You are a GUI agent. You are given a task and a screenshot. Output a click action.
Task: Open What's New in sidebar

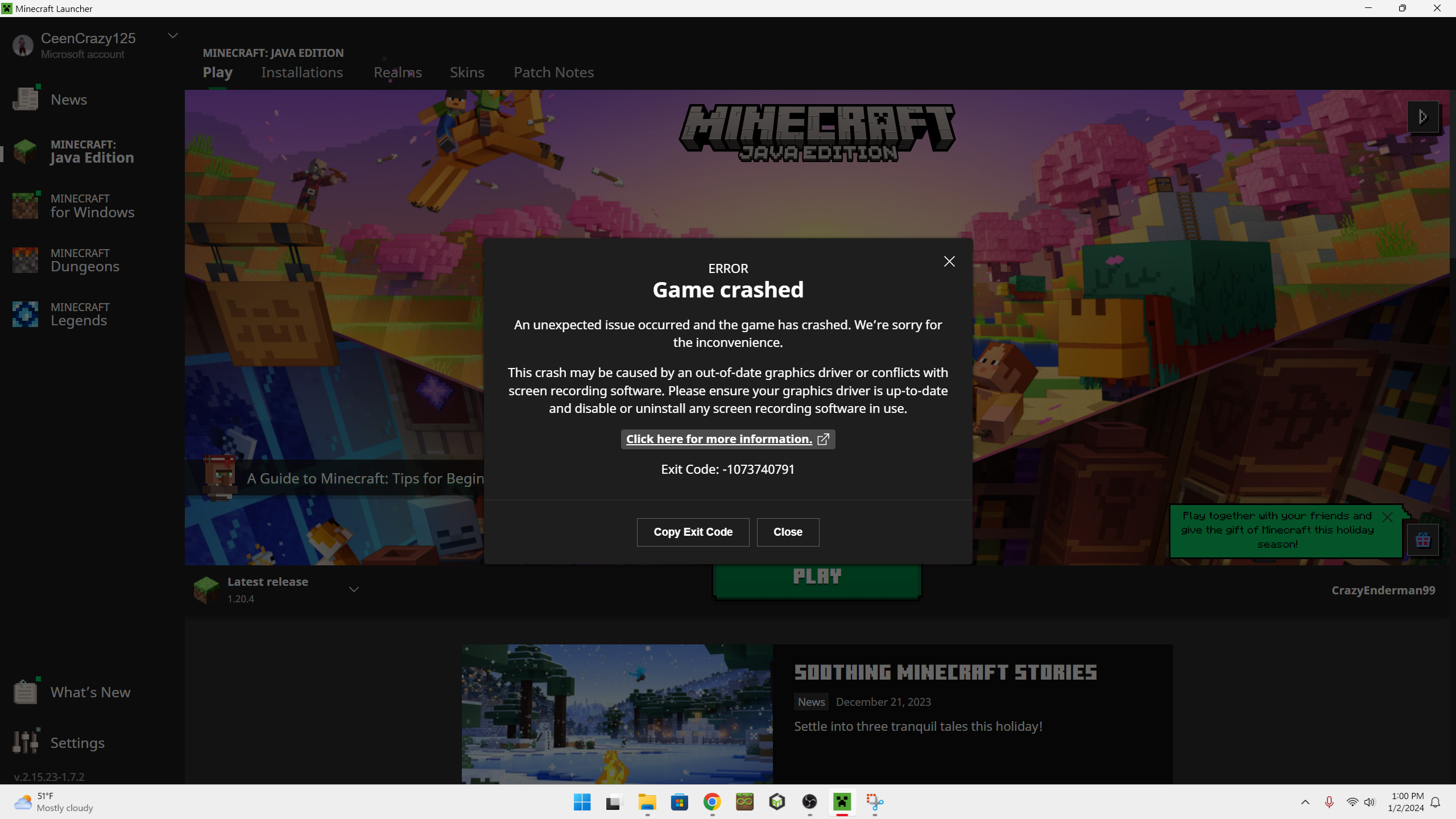click(90, 692)
